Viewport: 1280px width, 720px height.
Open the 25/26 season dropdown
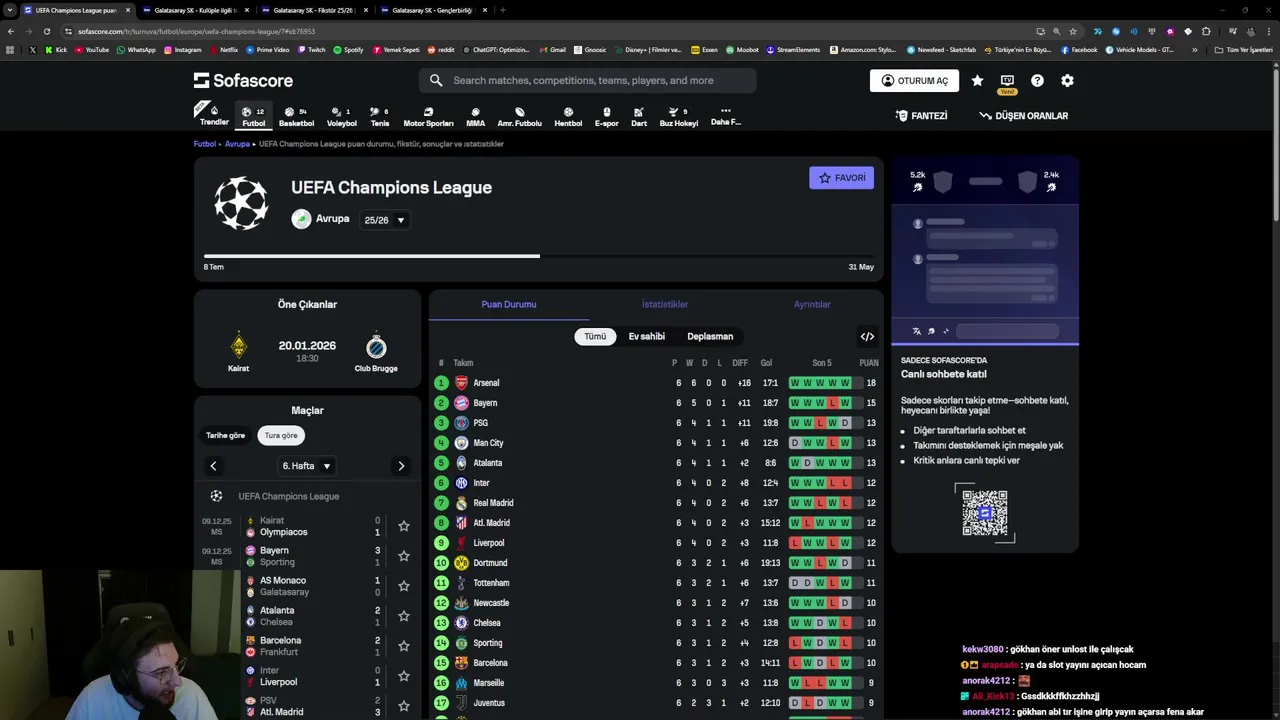pos(385,220)
